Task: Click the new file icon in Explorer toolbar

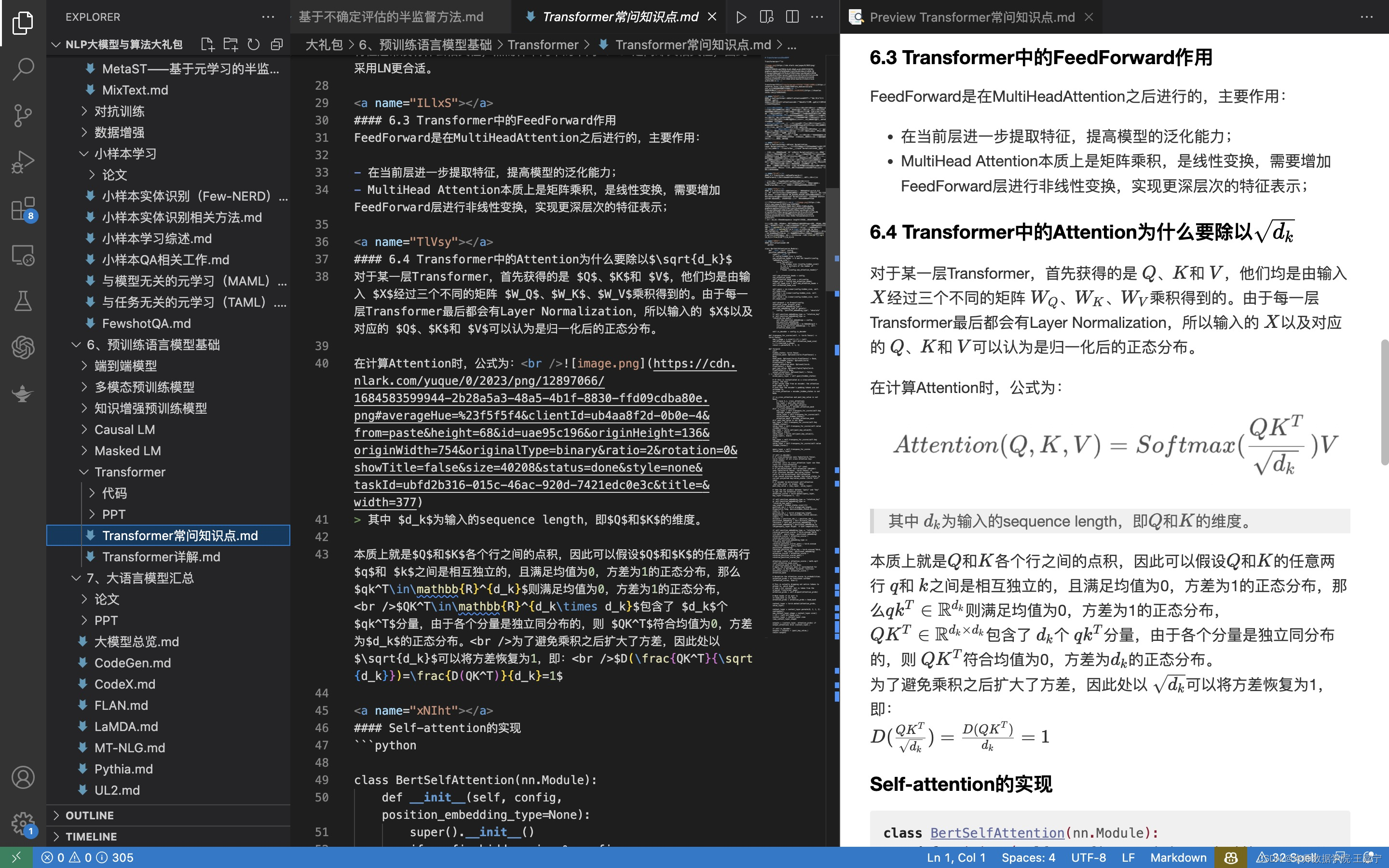Action: click(x=206, y=44)
